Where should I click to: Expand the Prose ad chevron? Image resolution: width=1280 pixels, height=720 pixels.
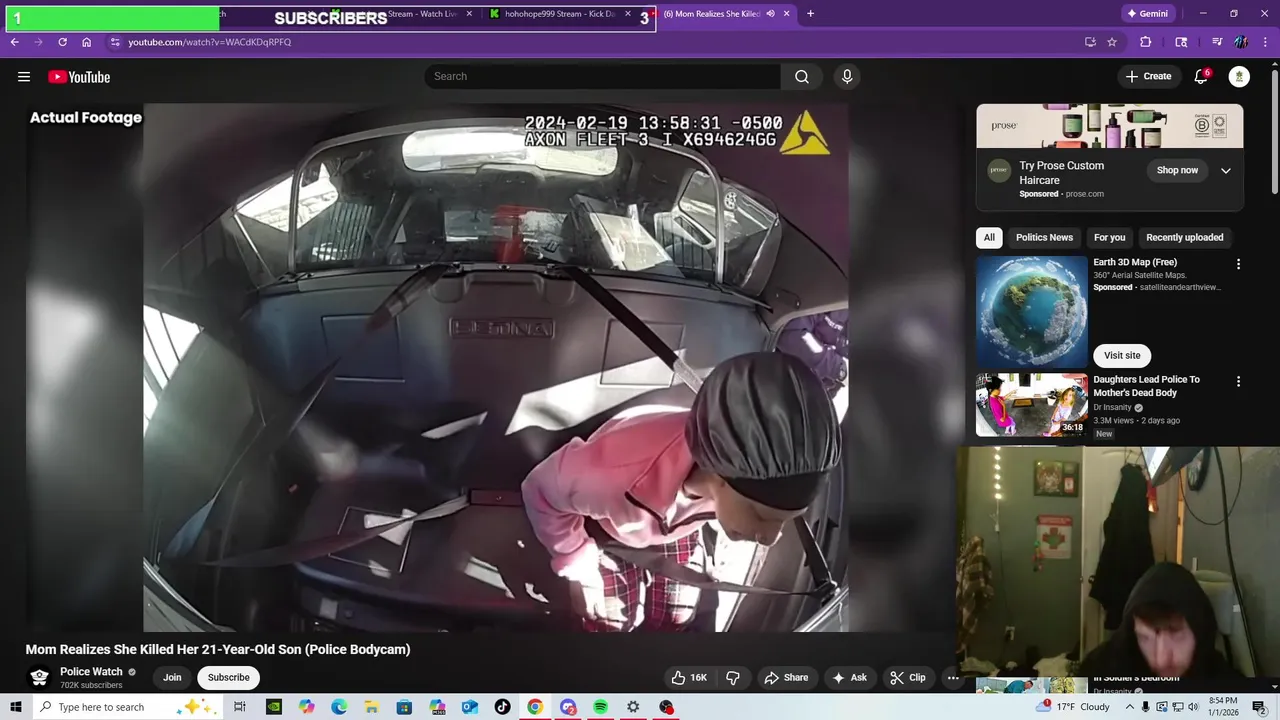coord(1226,171)
